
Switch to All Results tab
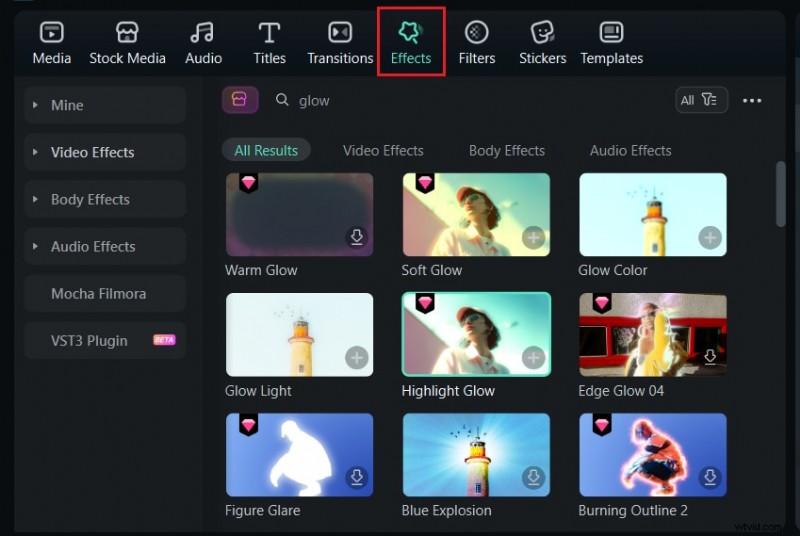pyautogui.click(x=266, y=150)
